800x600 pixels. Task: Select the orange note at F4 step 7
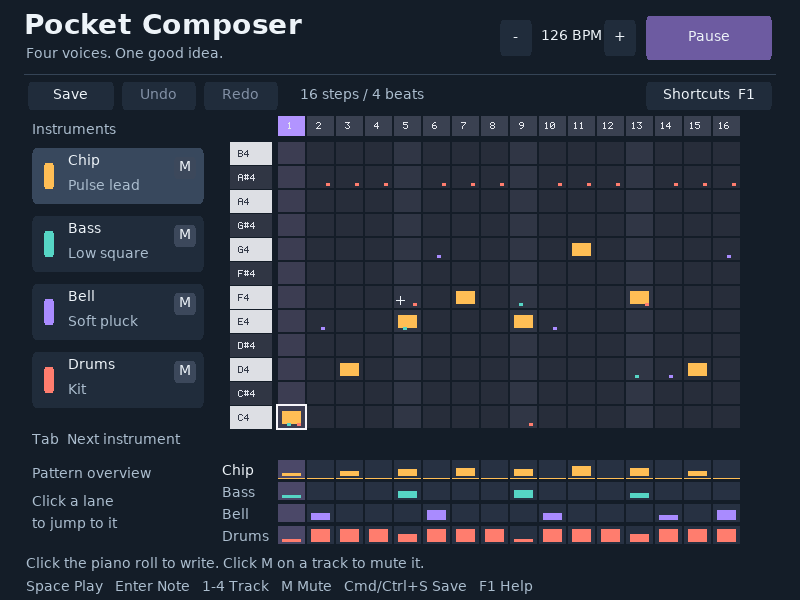(465, 297)
